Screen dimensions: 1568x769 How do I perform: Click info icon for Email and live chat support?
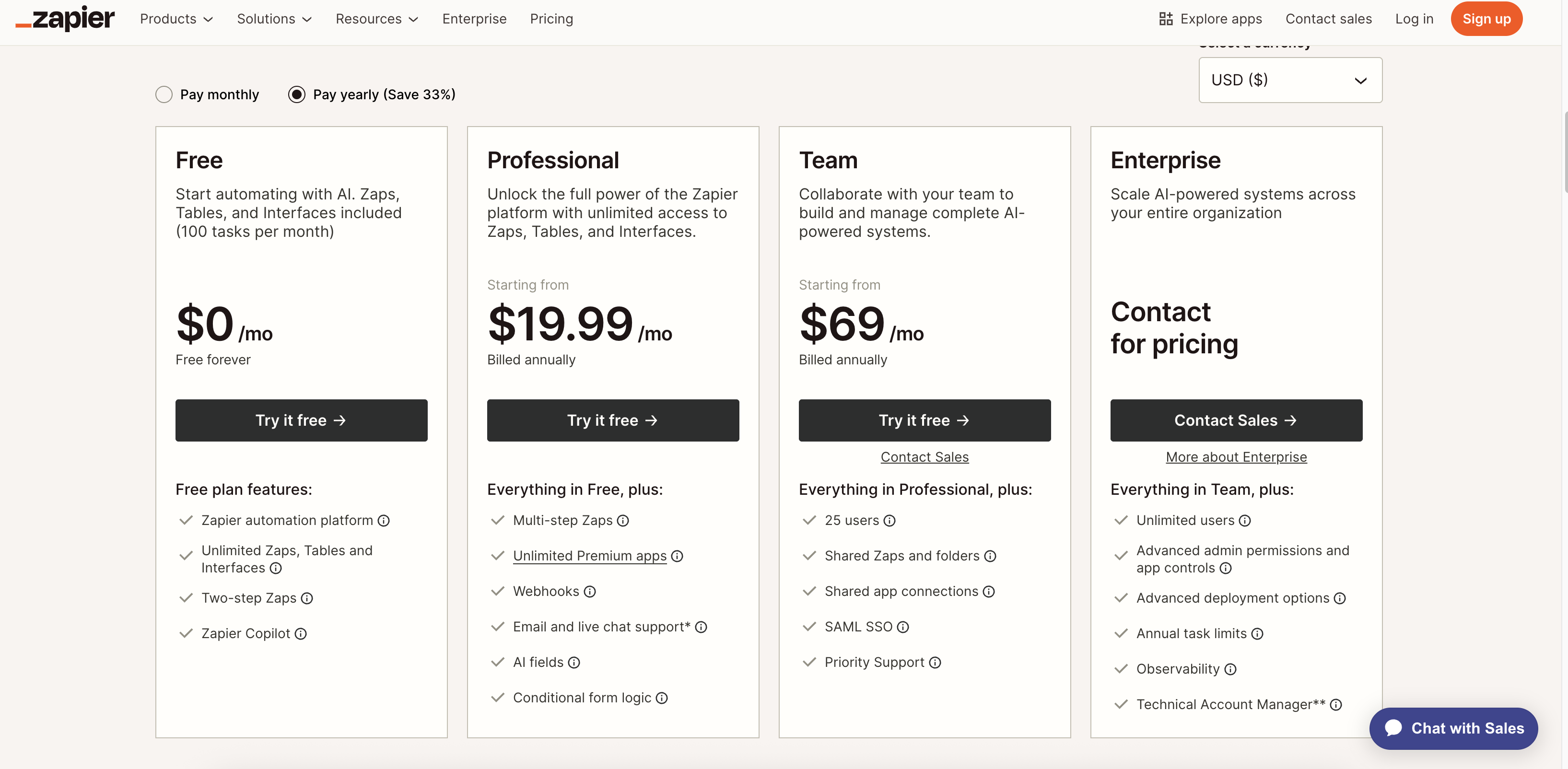coord(701,627)
